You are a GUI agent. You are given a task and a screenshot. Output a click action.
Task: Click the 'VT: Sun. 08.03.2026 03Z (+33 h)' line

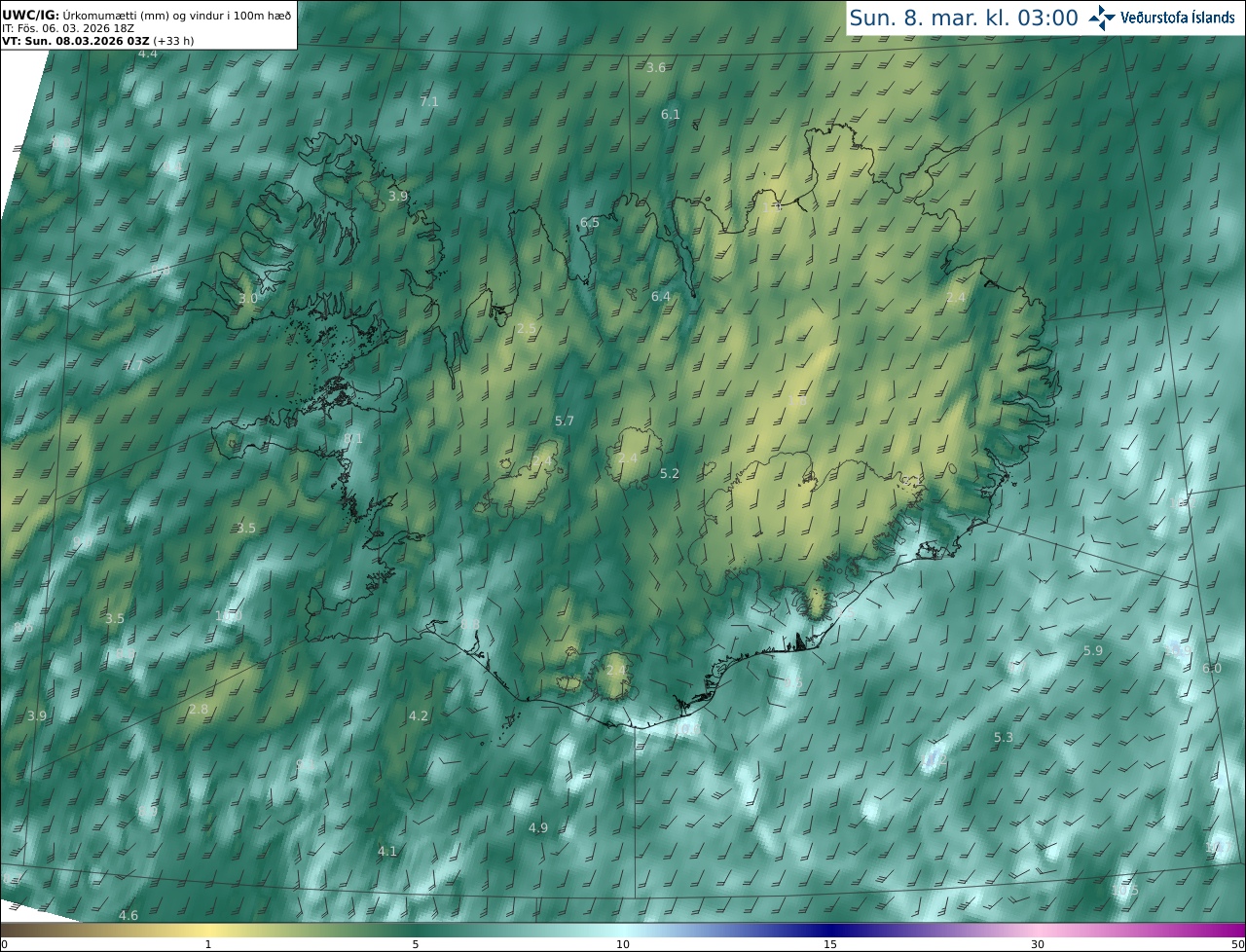coord(98,41)
